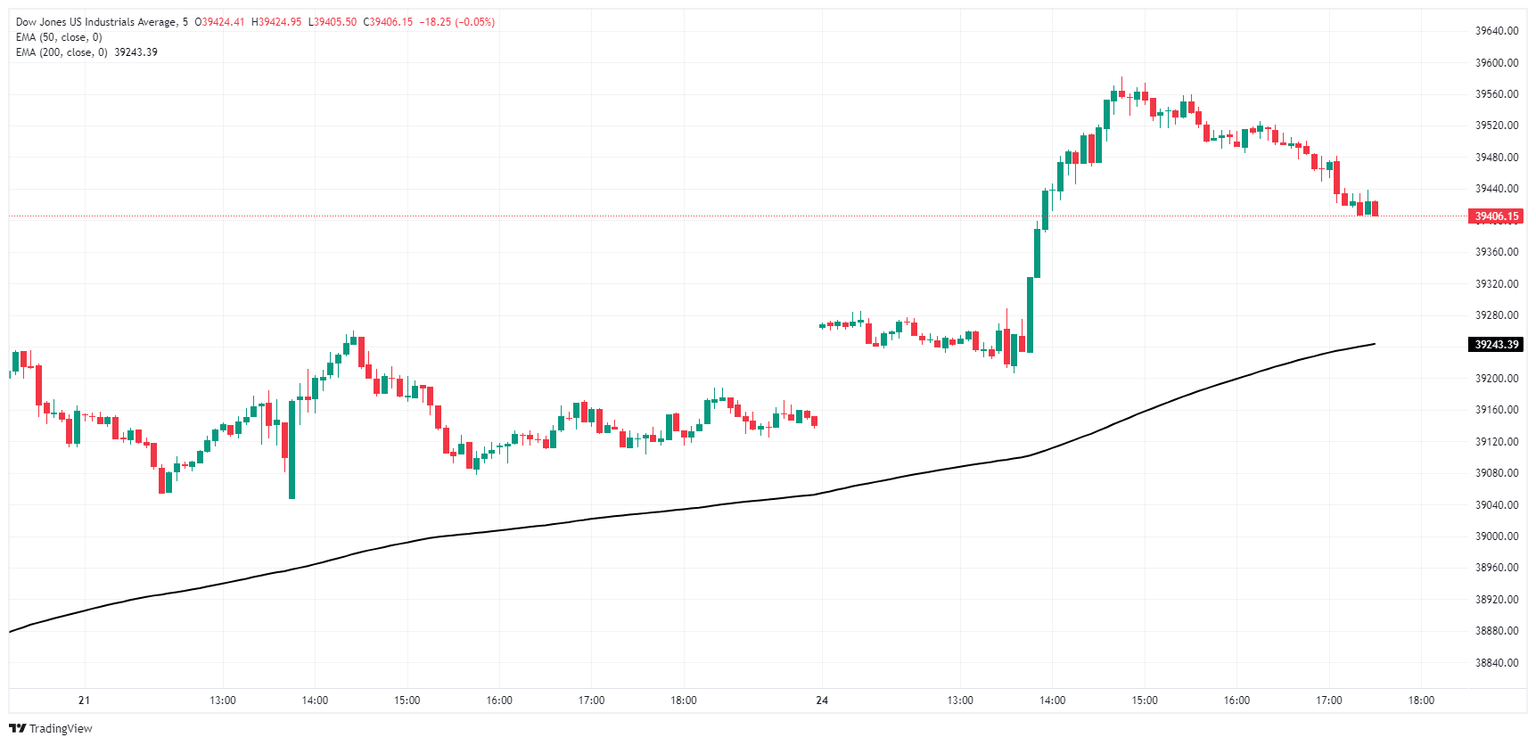The width and height of the screenshot is (1536, 744).
Task: Click the 39200.00 label on price scale
Action: 1497,378
